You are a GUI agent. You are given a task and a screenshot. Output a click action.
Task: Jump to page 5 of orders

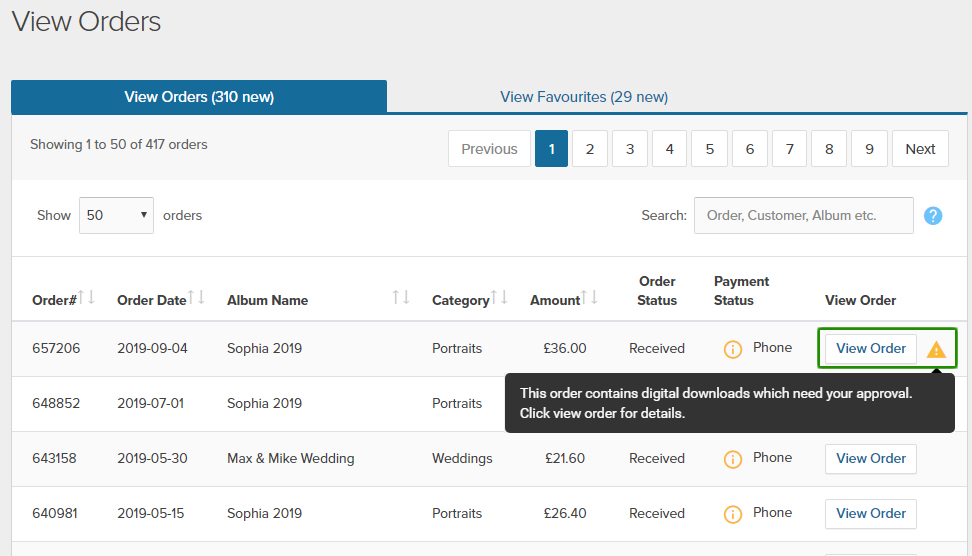coord(709,149)
